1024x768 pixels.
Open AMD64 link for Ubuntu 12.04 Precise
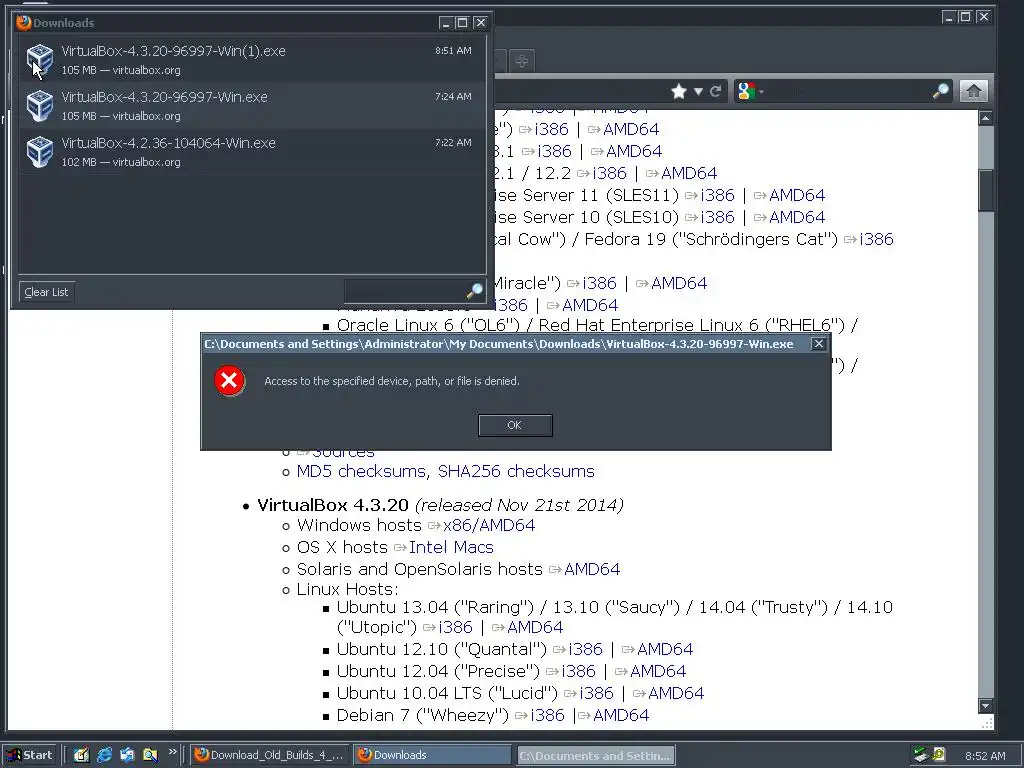click(658, 671)
